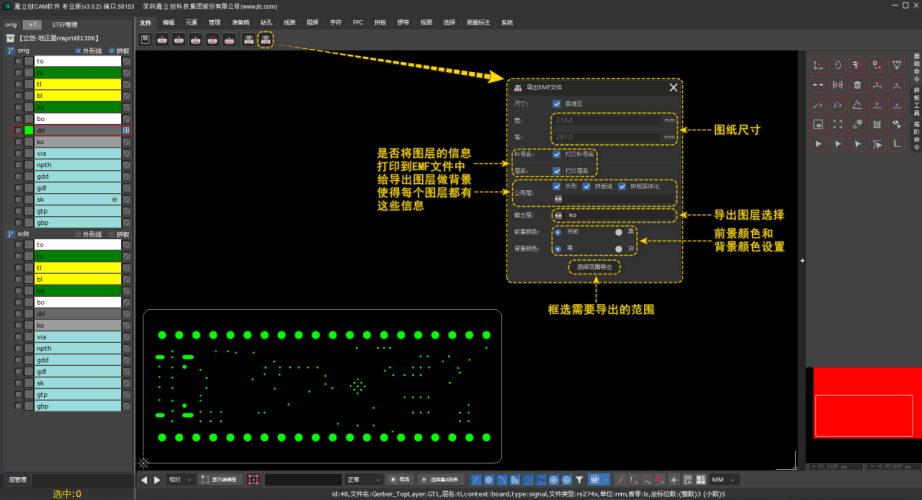Click the layer picker icon in the 公用层 row
The width and height of the screenshot is (922, 500).
(558, 199)
